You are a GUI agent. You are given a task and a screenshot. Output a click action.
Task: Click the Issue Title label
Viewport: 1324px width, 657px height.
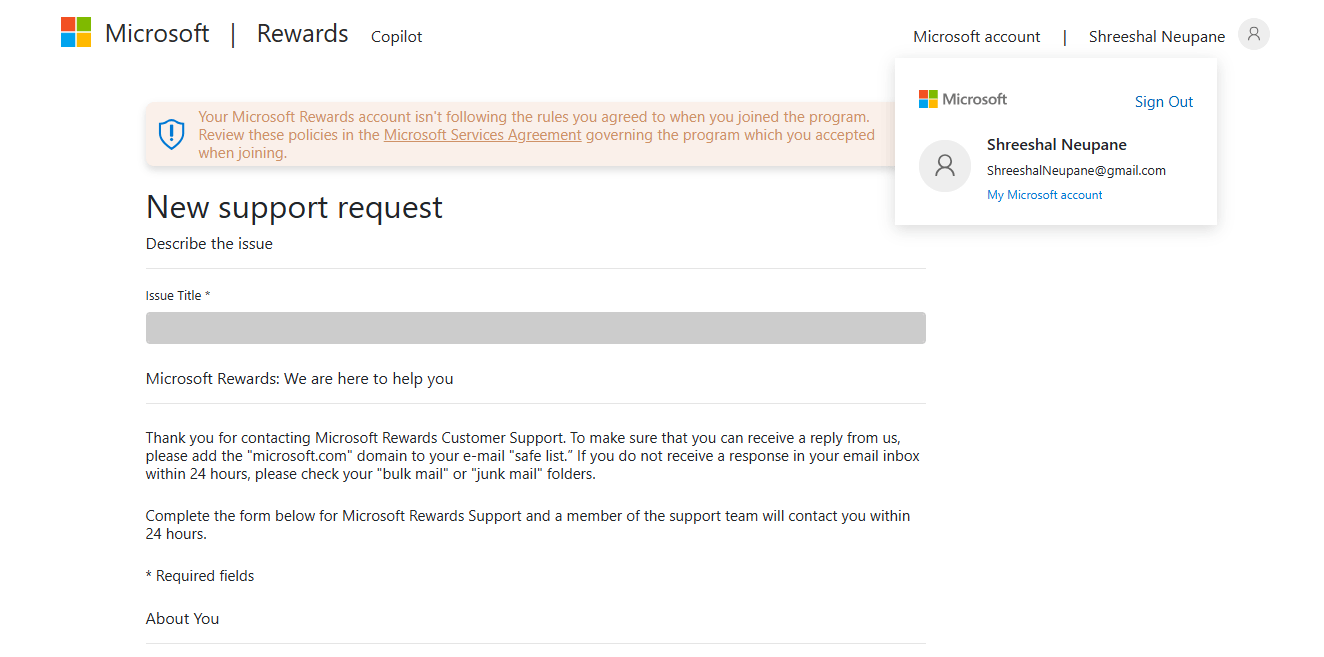[x=178, y=295]
